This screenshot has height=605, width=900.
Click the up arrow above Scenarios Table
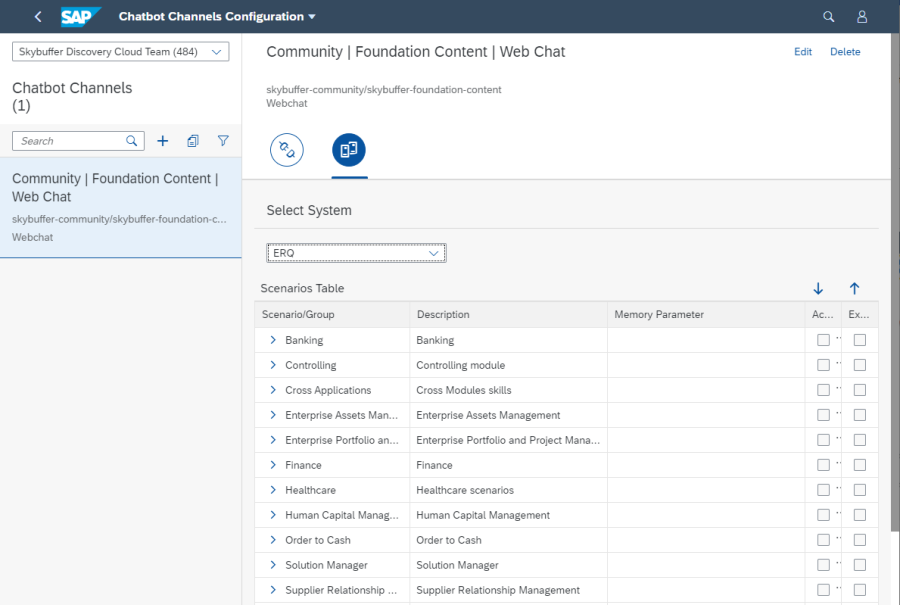(854, 288)
